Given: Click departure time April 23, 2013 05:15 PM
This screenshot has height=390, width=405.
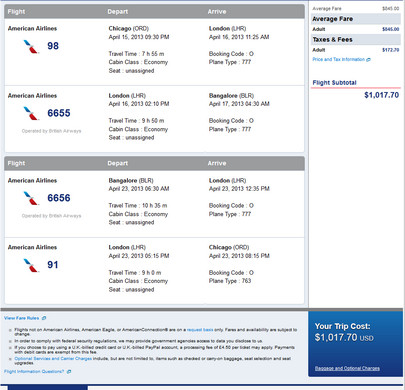Looking at the screenshot, I should tap(139, 256).
